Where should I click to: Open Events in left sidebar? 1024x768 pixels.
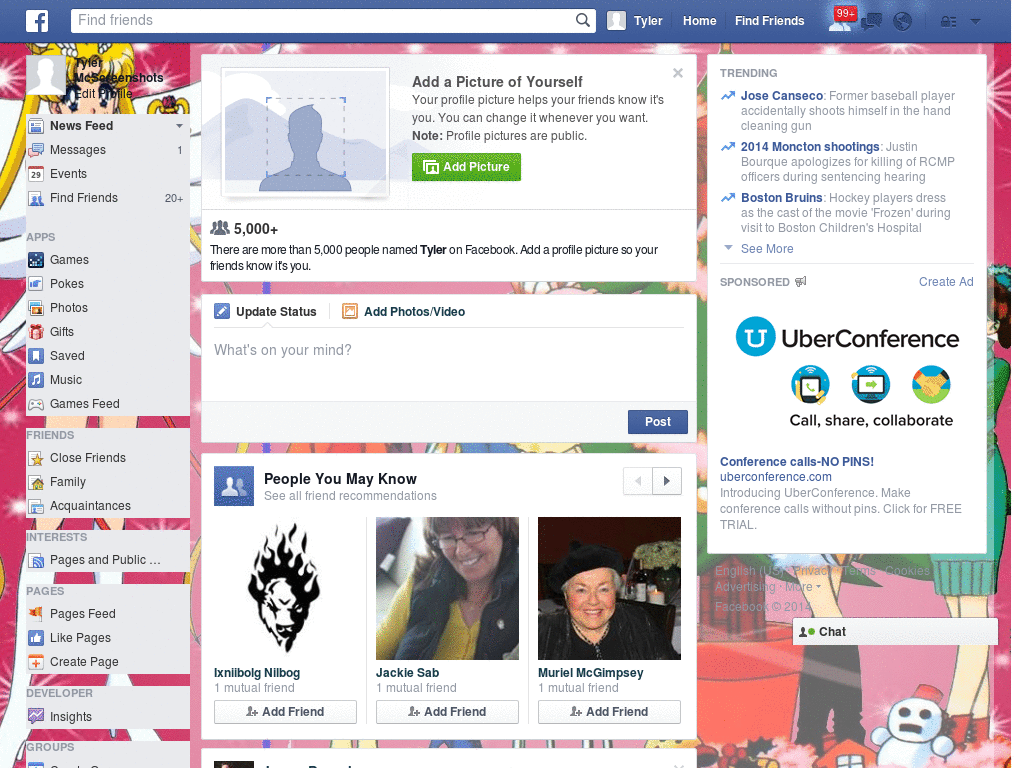pos(108,174)
